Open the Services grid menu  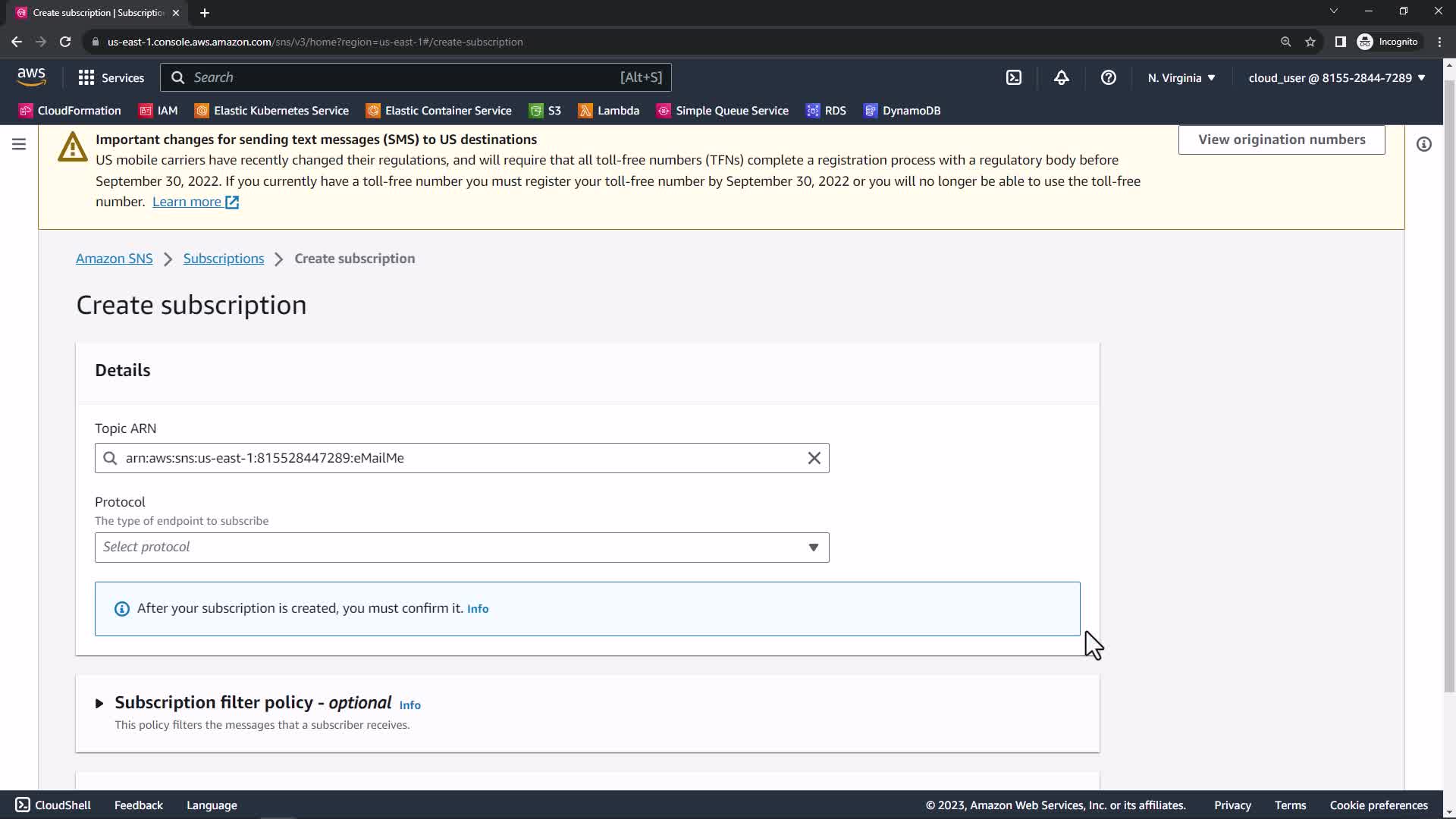[x=111, y=77]
